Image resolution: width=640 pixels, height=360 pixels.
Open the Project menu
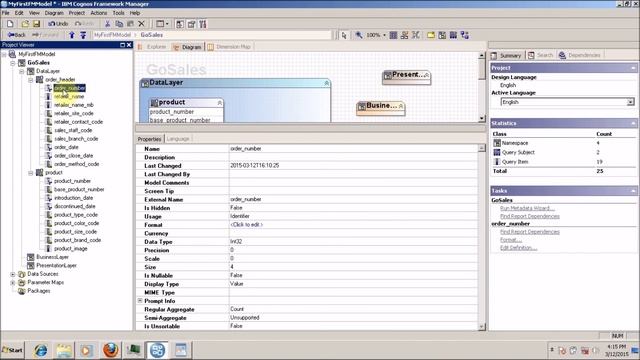(x=76, y=13)
